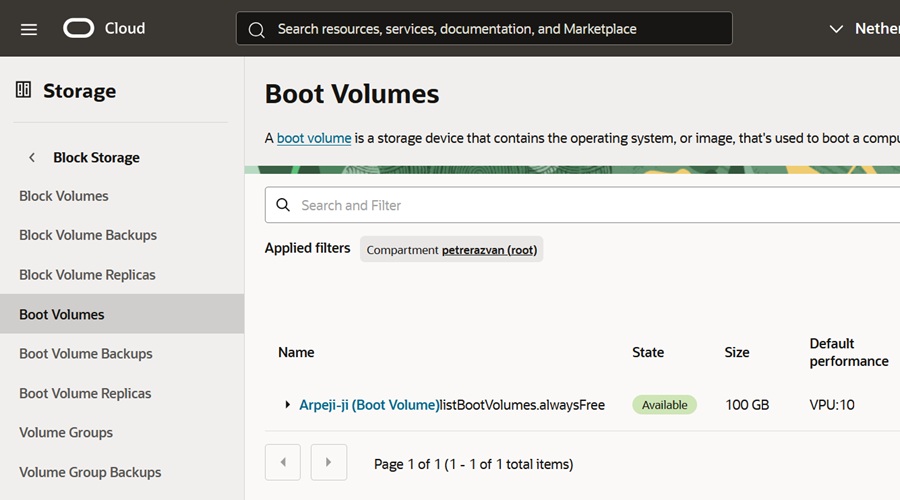Viewport: 900px width, 500px height.
Task: Click the Search and Filter magnifier icon
Action: coord(283,205)
